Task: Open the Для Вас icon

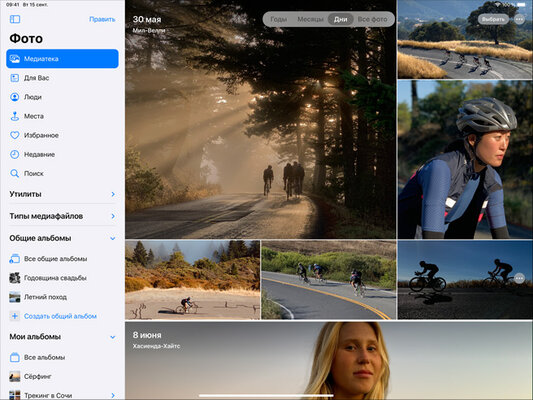Action: point(15,78)
